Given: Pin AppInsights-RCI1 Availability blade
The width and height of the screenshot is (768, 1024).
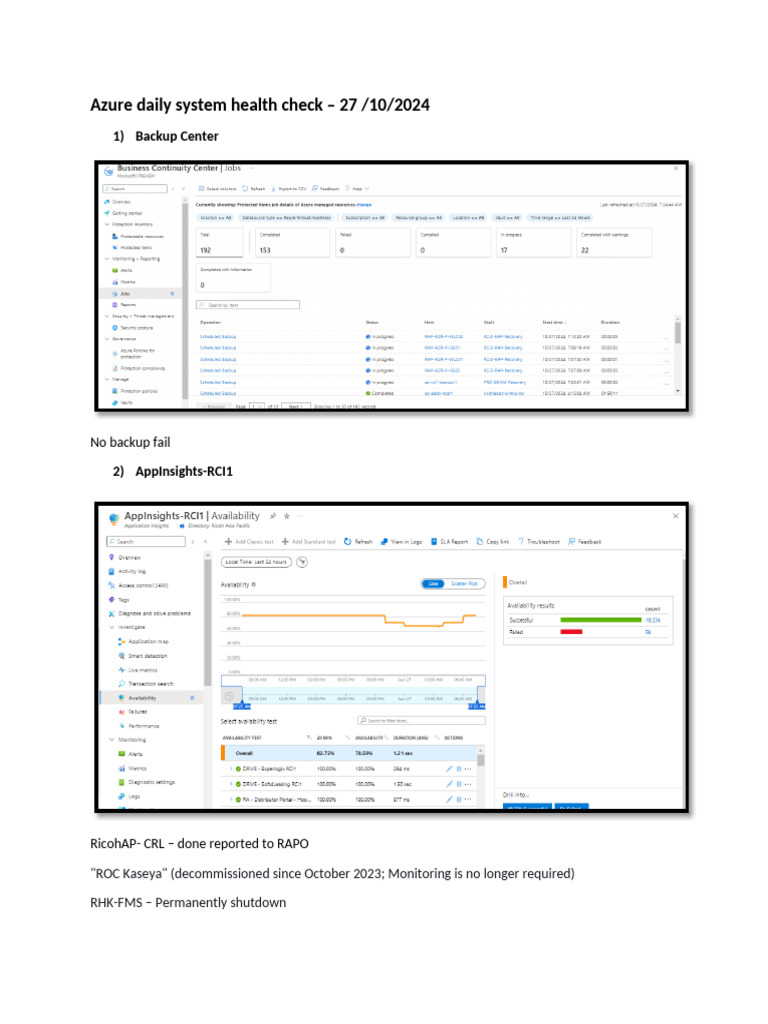Looking at the screenshot, I should point(273,516).
